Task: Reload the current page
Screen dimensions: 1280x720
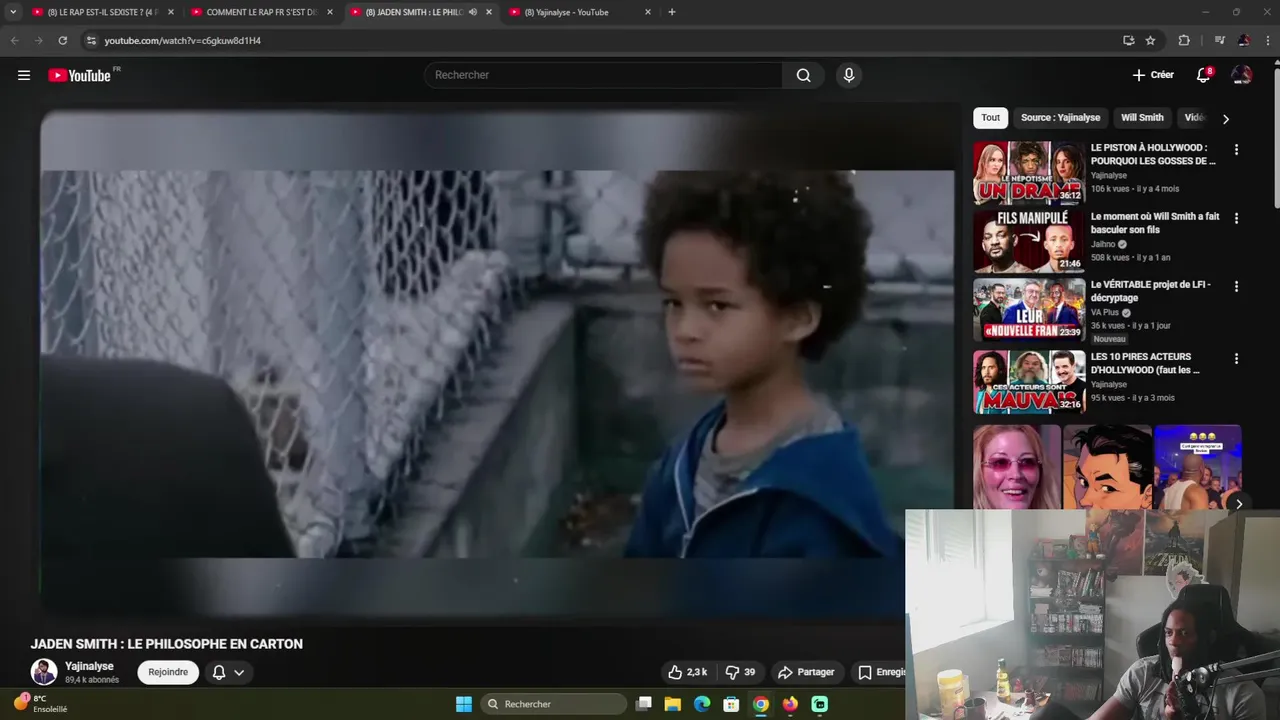Action: 62,40
